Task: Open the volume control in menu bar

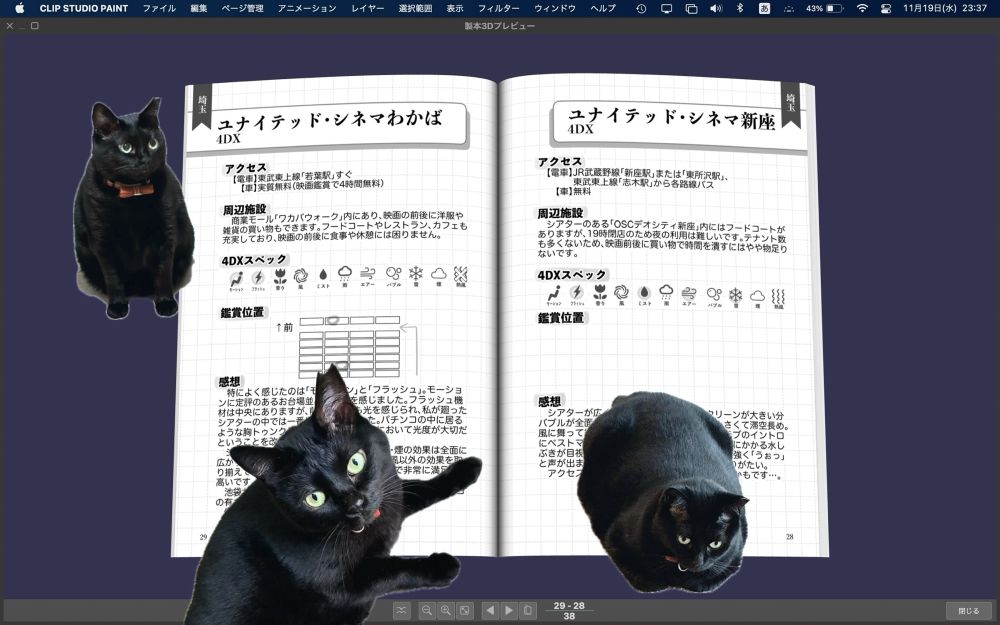Action: 716,8
